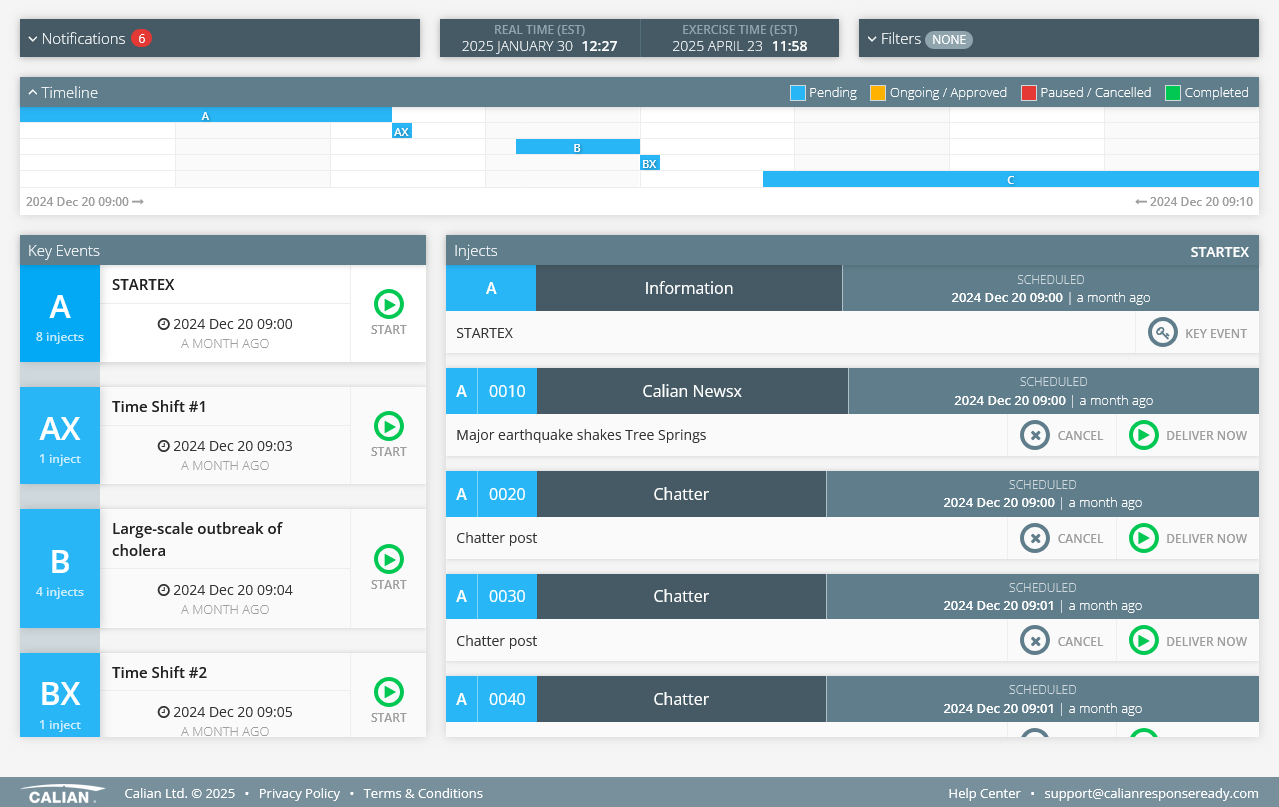Start the STARTEX key event A
This screenshot has height=807, width=1279.
coord(388,305)
